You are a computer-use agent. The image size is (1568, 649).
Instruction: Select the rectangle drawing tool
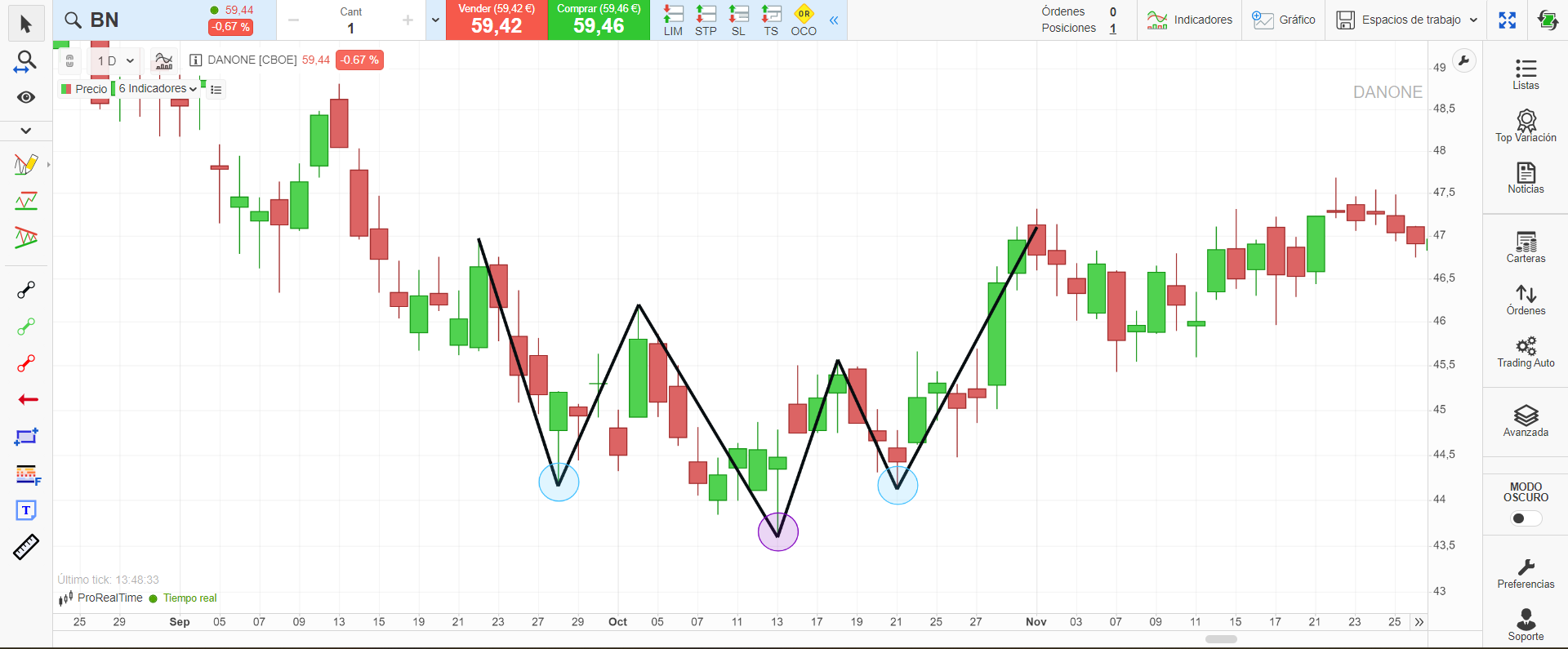pos(26,437)
